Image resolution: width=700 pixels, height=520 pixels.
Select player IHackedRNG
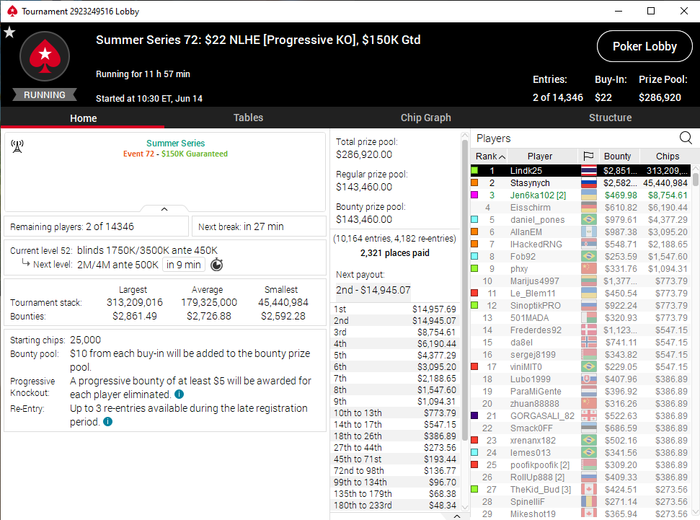pos(580,244)
